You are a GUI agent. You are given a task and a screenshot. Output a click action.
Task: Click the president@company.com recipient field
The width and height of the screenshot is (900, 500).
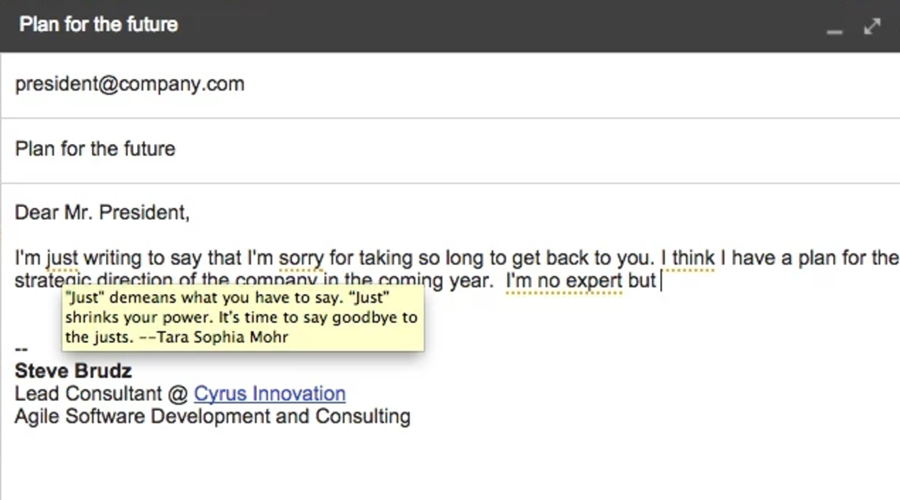coord(130,84)
